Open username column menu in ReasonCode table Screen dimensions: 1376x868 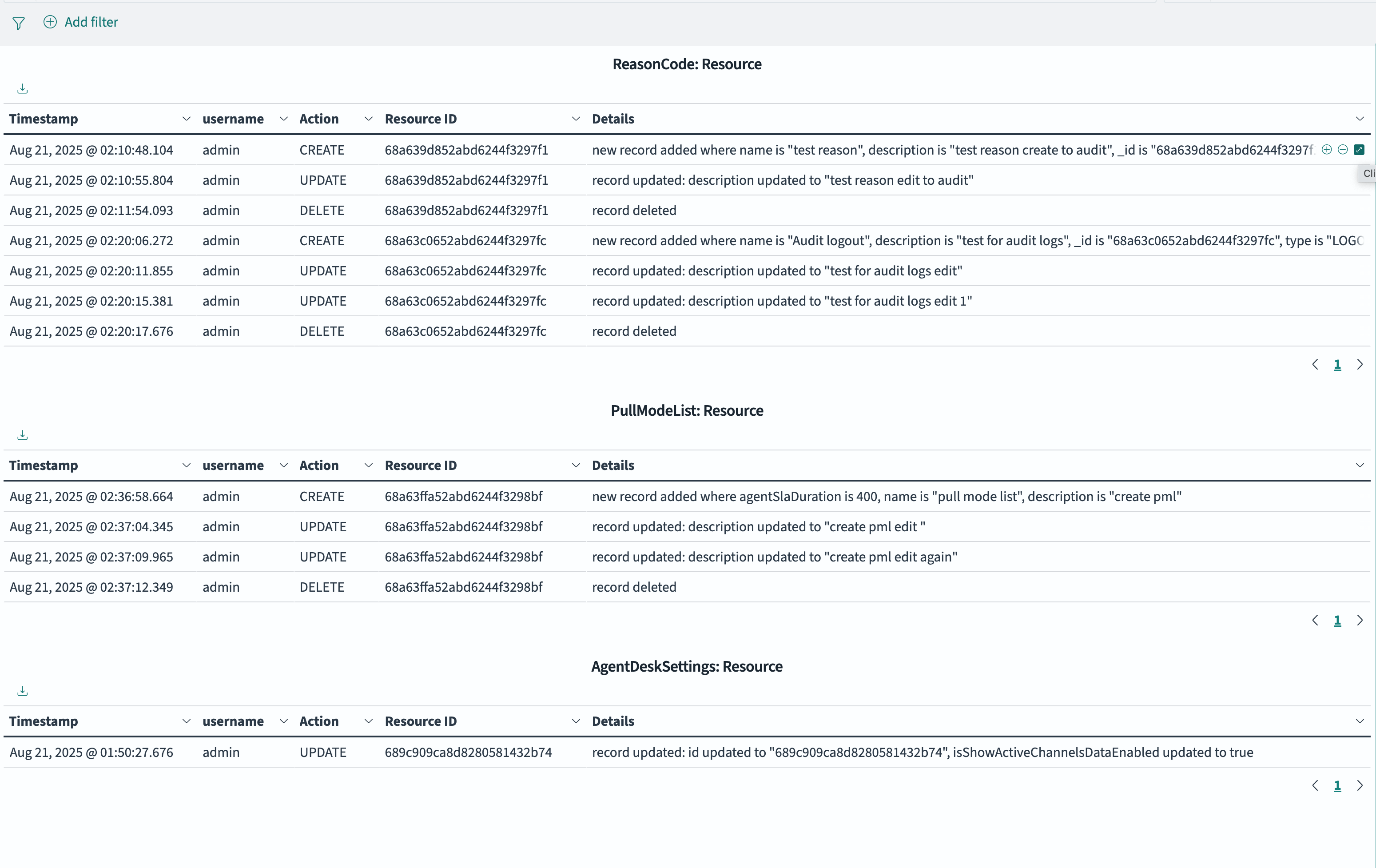click(283, 119)
